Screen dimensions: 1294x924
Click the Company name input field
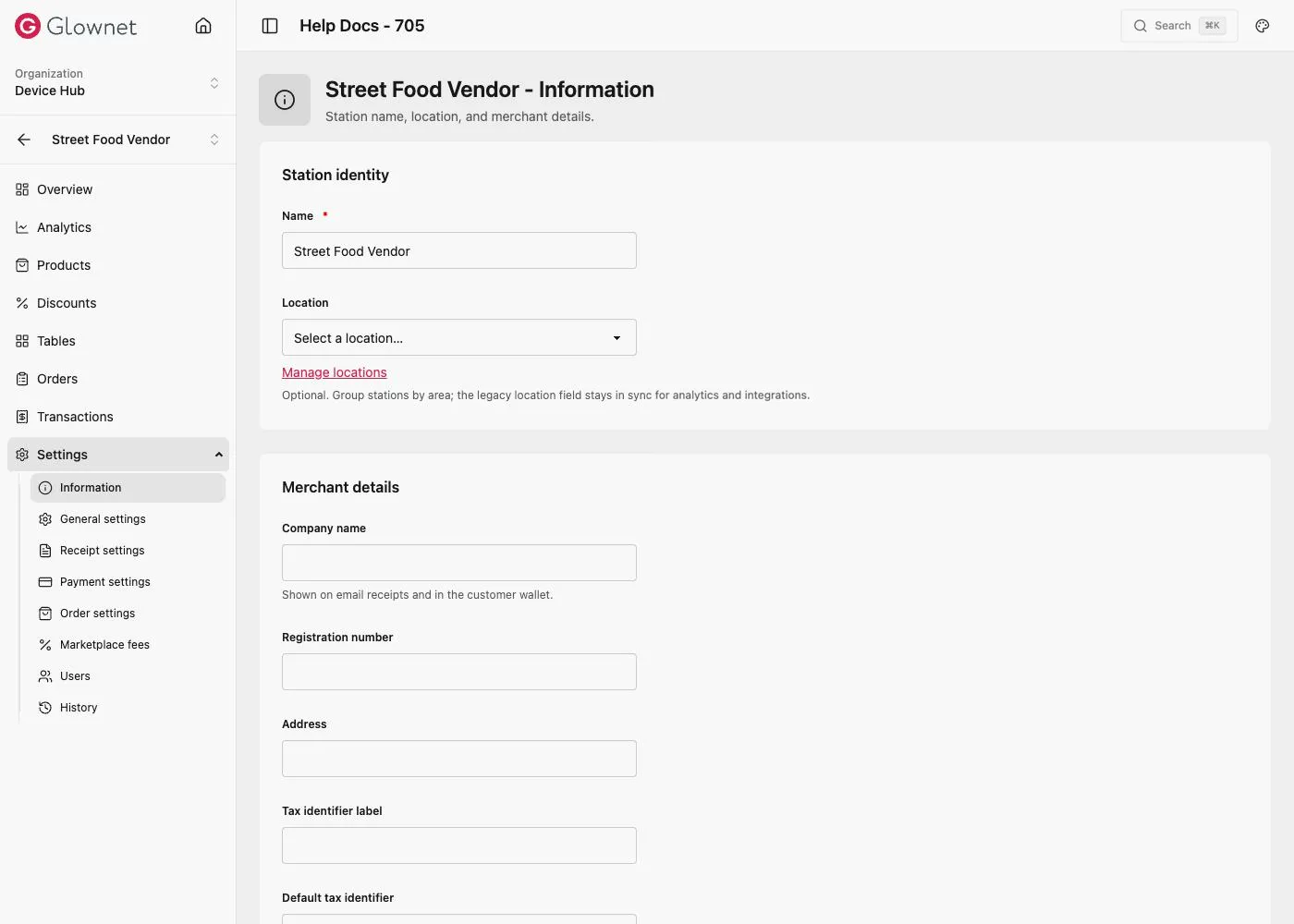click(x=459, y=563)
